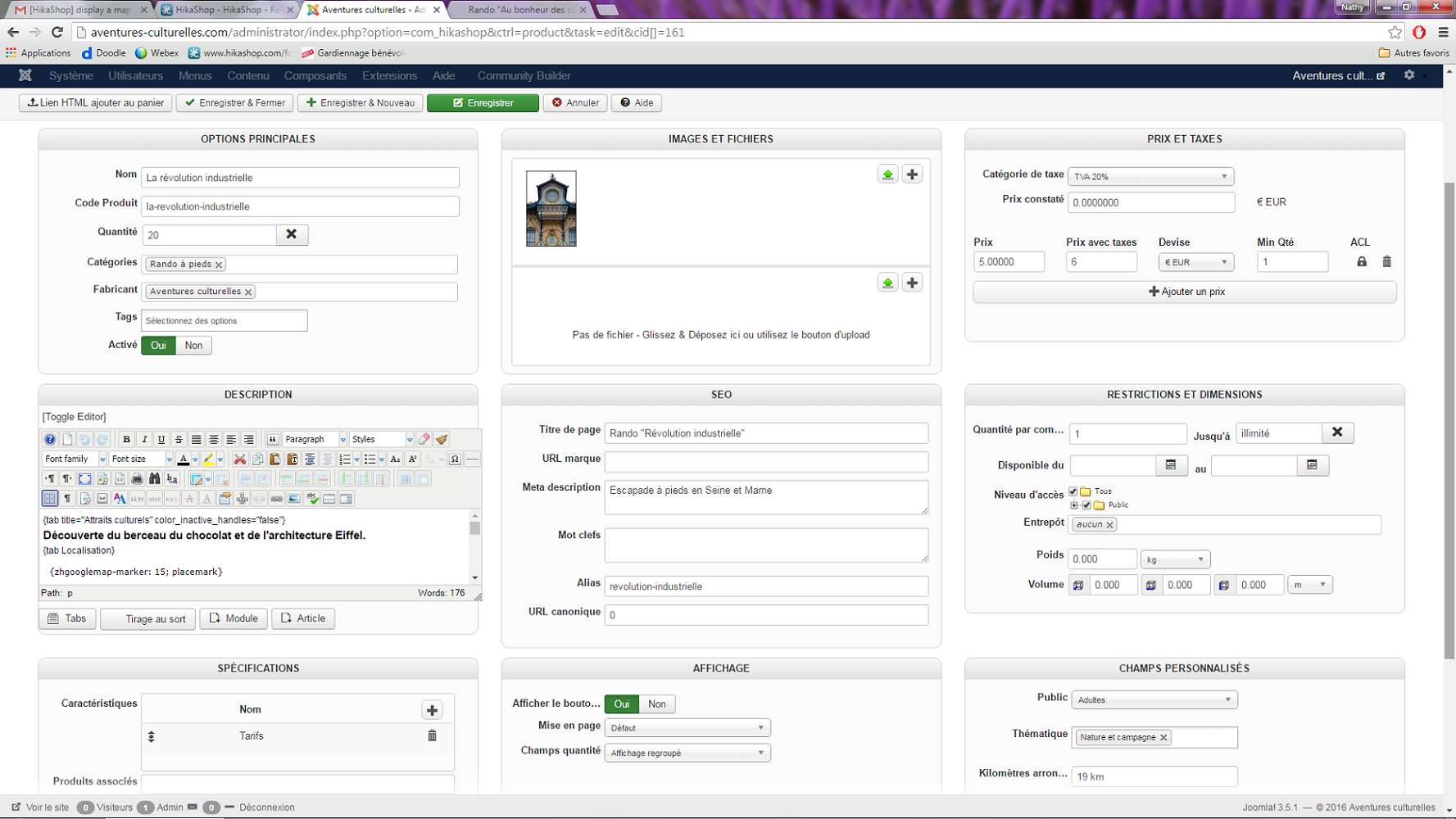Open the Composants menu
This screenshot has height=819, width=1456.
(315, 75)
